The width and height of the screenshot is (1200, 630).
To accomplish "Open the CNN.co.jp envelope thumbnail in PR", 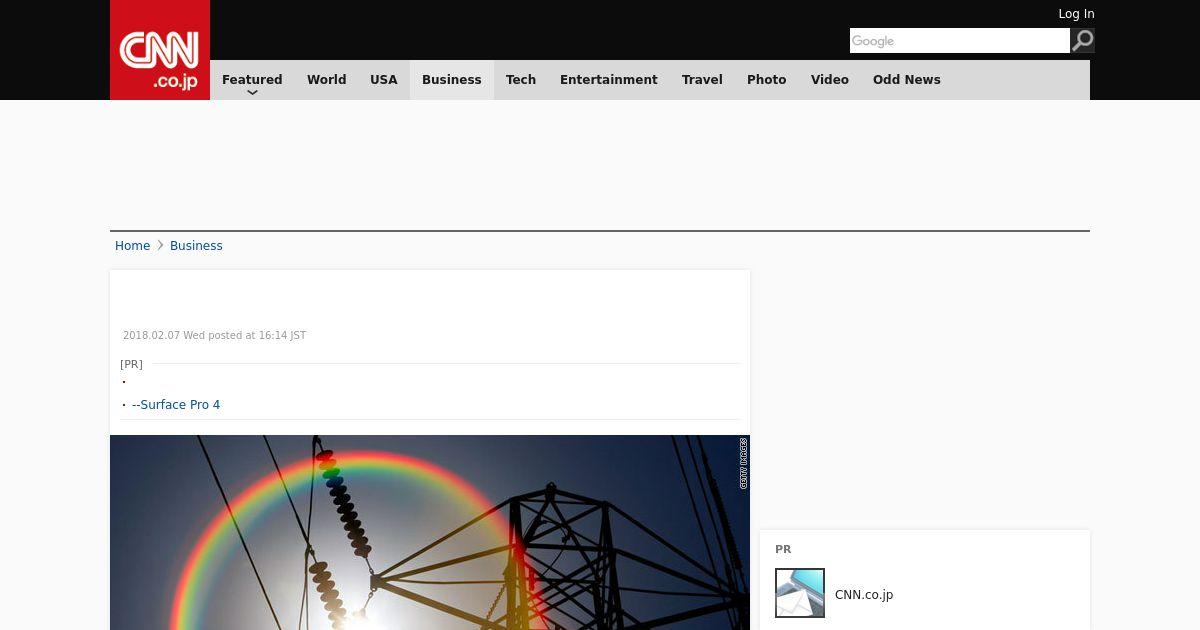I will (x=800, y=593).
